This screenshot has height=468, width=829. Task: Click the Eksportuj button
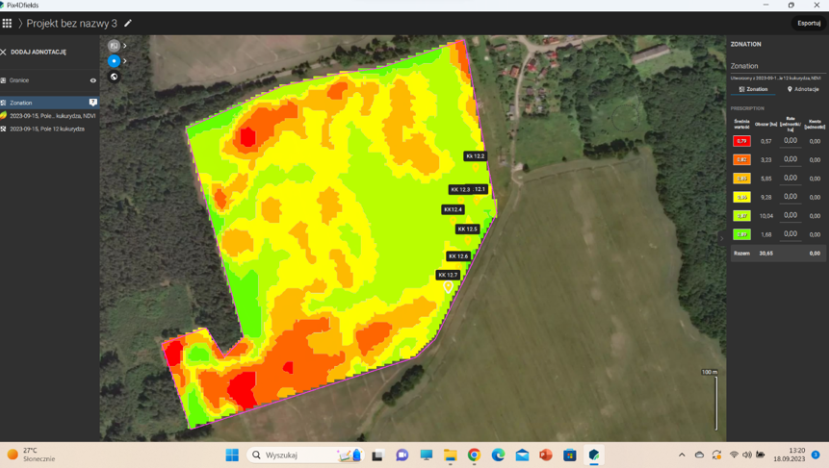coord(807,23)
